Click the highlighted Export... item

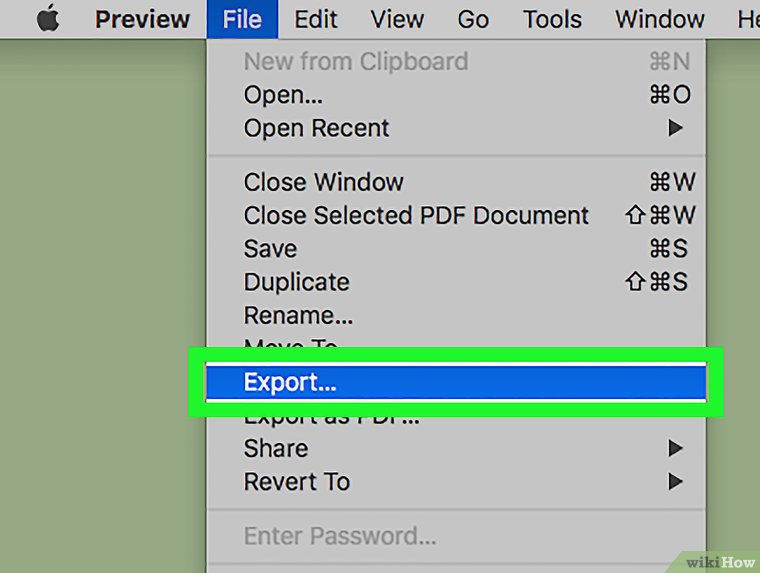pyautogui.click(x=290, y=381)
